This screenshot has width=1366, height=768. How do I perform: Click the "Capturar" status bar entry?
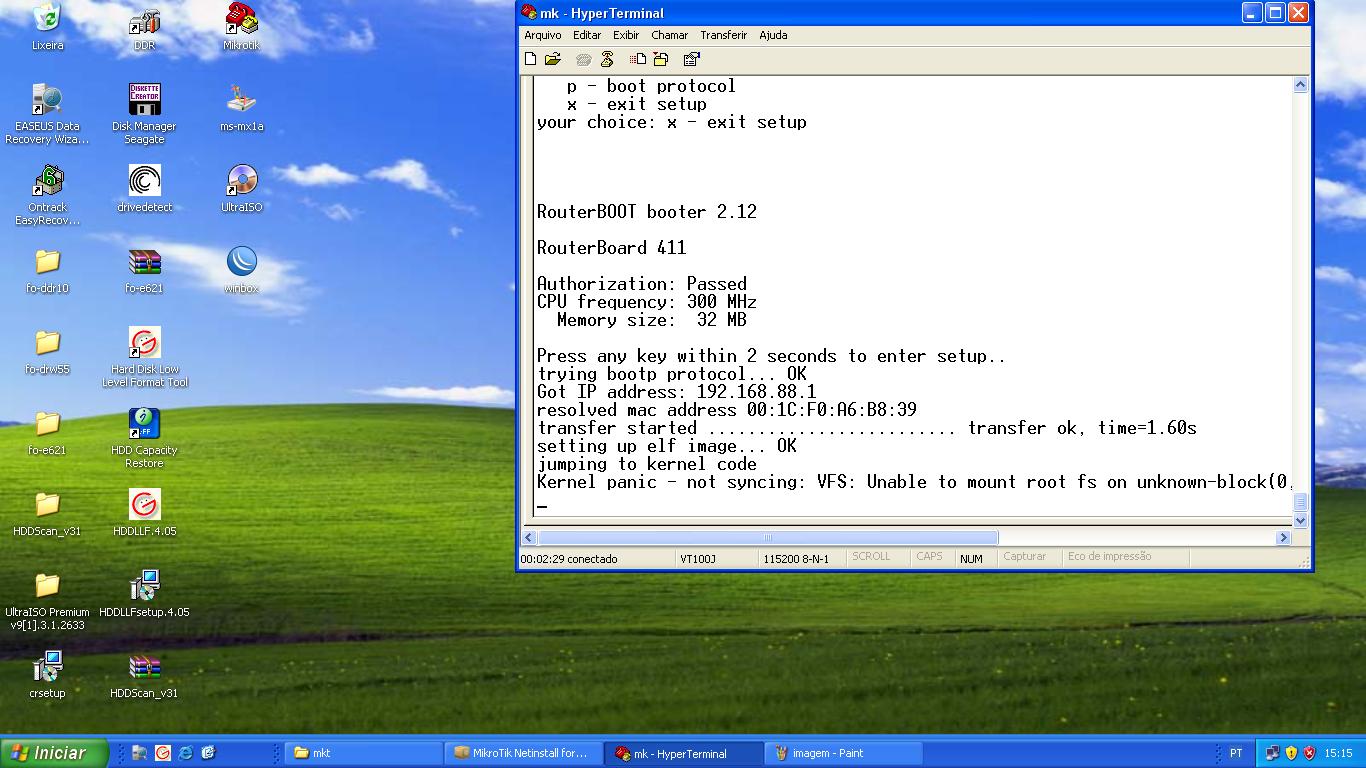coord(1025,557)
